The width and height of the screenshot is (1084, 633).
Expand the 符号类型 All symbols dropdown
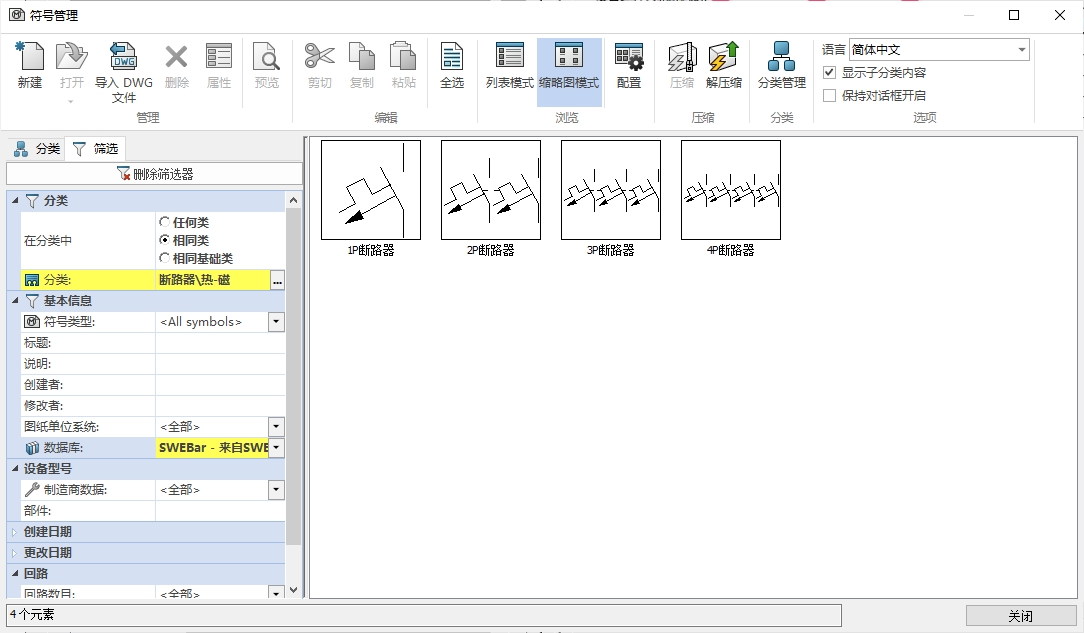point(276,322)
